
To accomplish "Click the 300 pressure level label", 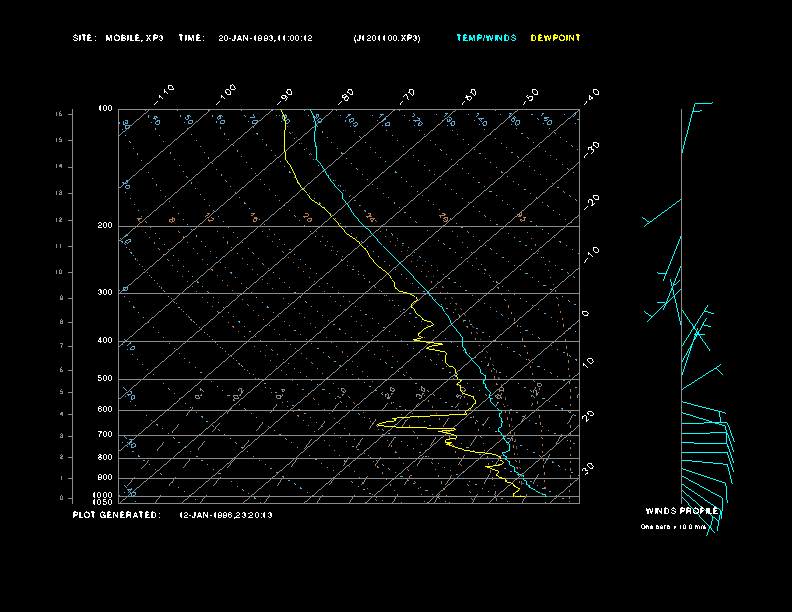I will click(105, 292).
